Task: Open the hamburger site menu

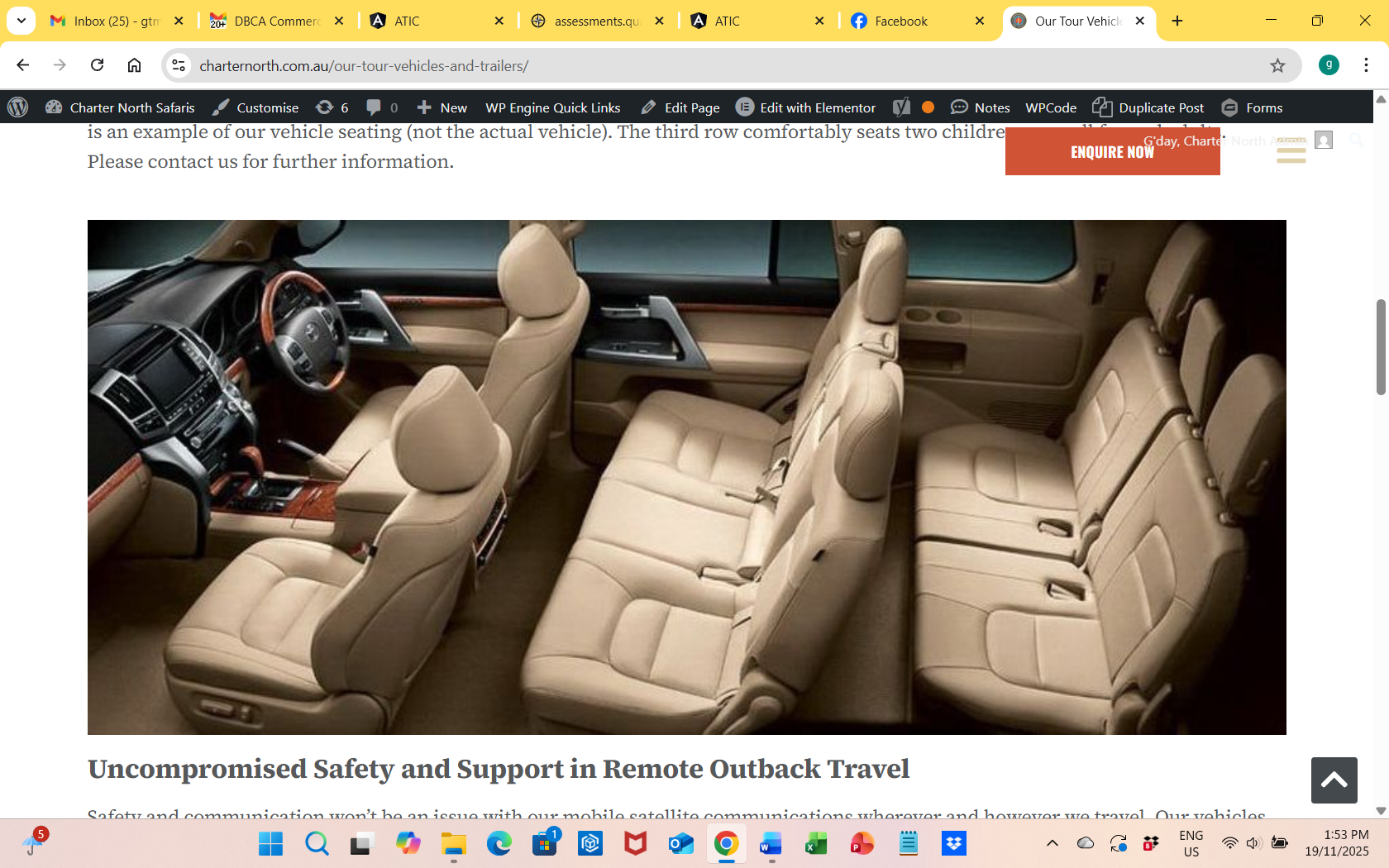Action: click(1291, 150)
